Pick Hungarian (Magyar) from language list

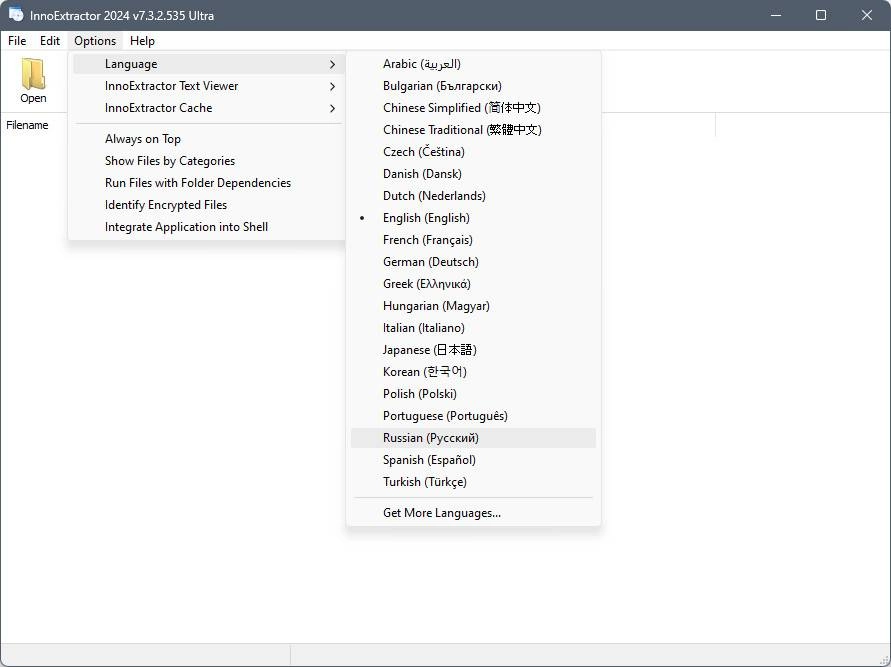(x=473, y=306)
